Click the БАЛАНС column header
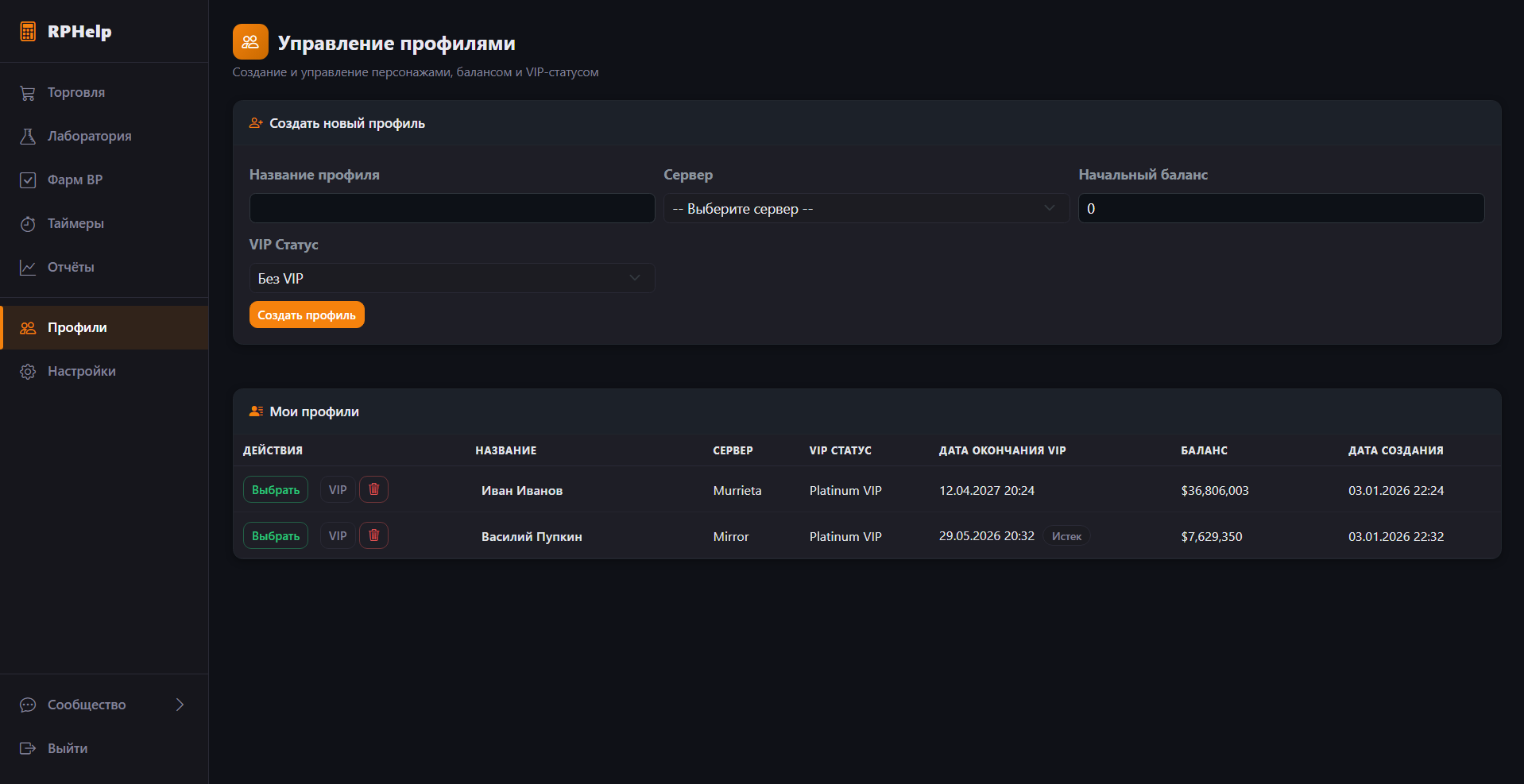 point(1204,450)
